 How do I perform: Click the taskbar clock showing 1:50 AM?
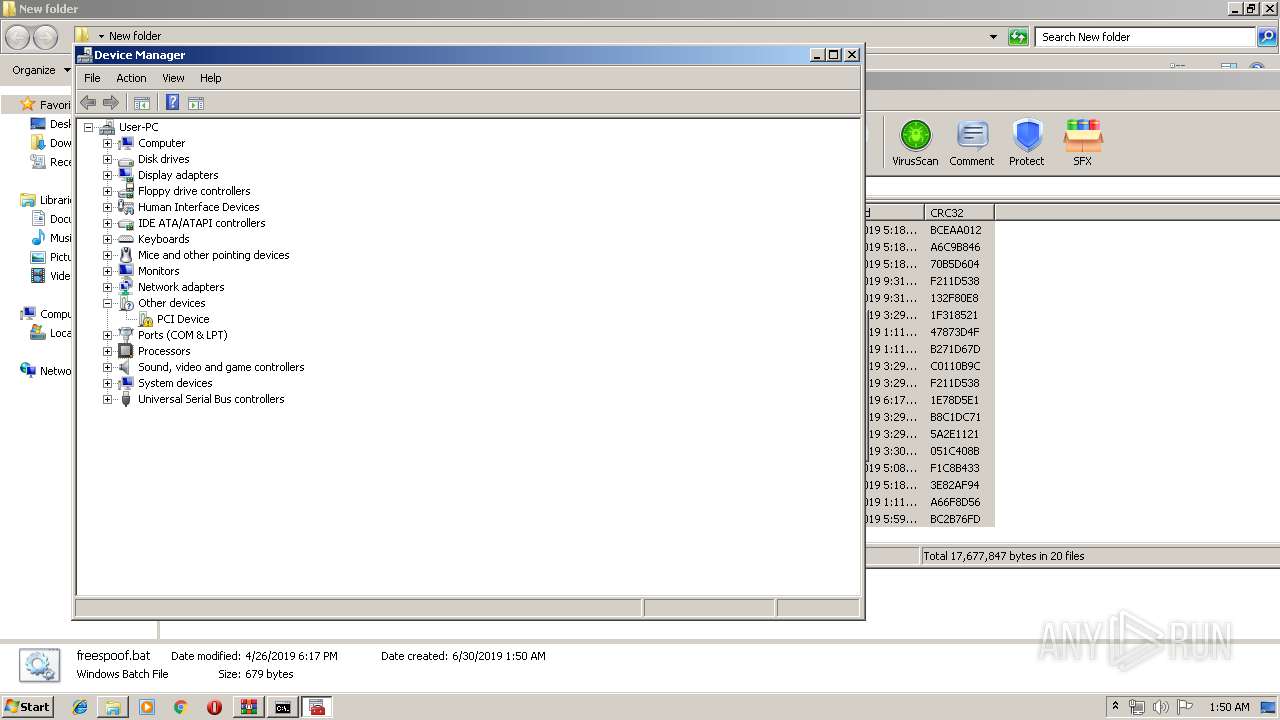[x=1229, y=707]
